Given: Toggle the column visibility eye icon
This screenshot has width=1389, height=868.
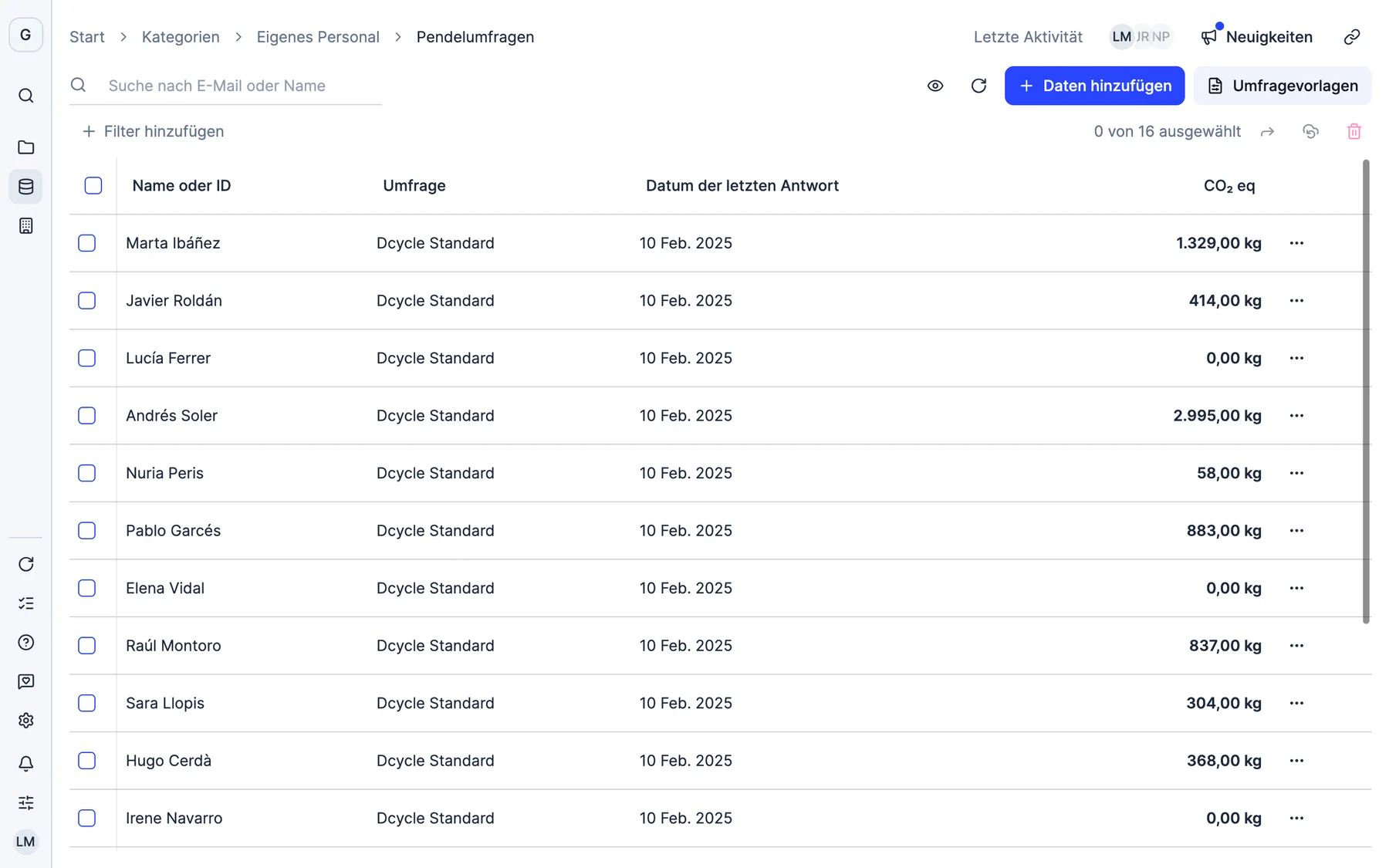Looking at the screenshot, I should point(935,86).
